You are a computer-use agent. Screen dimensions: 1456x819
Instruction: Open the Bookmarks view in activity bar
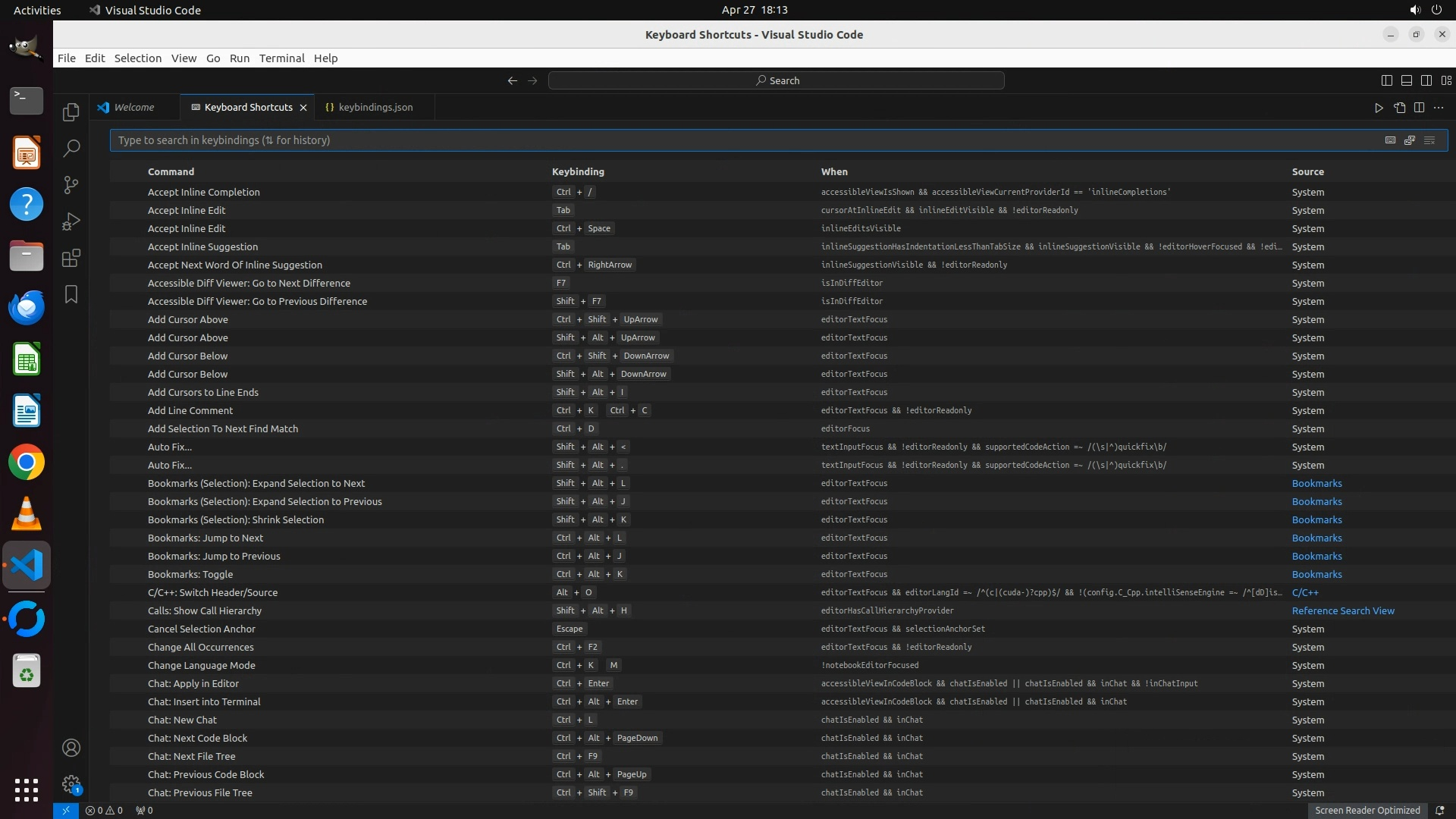[71, 294]
